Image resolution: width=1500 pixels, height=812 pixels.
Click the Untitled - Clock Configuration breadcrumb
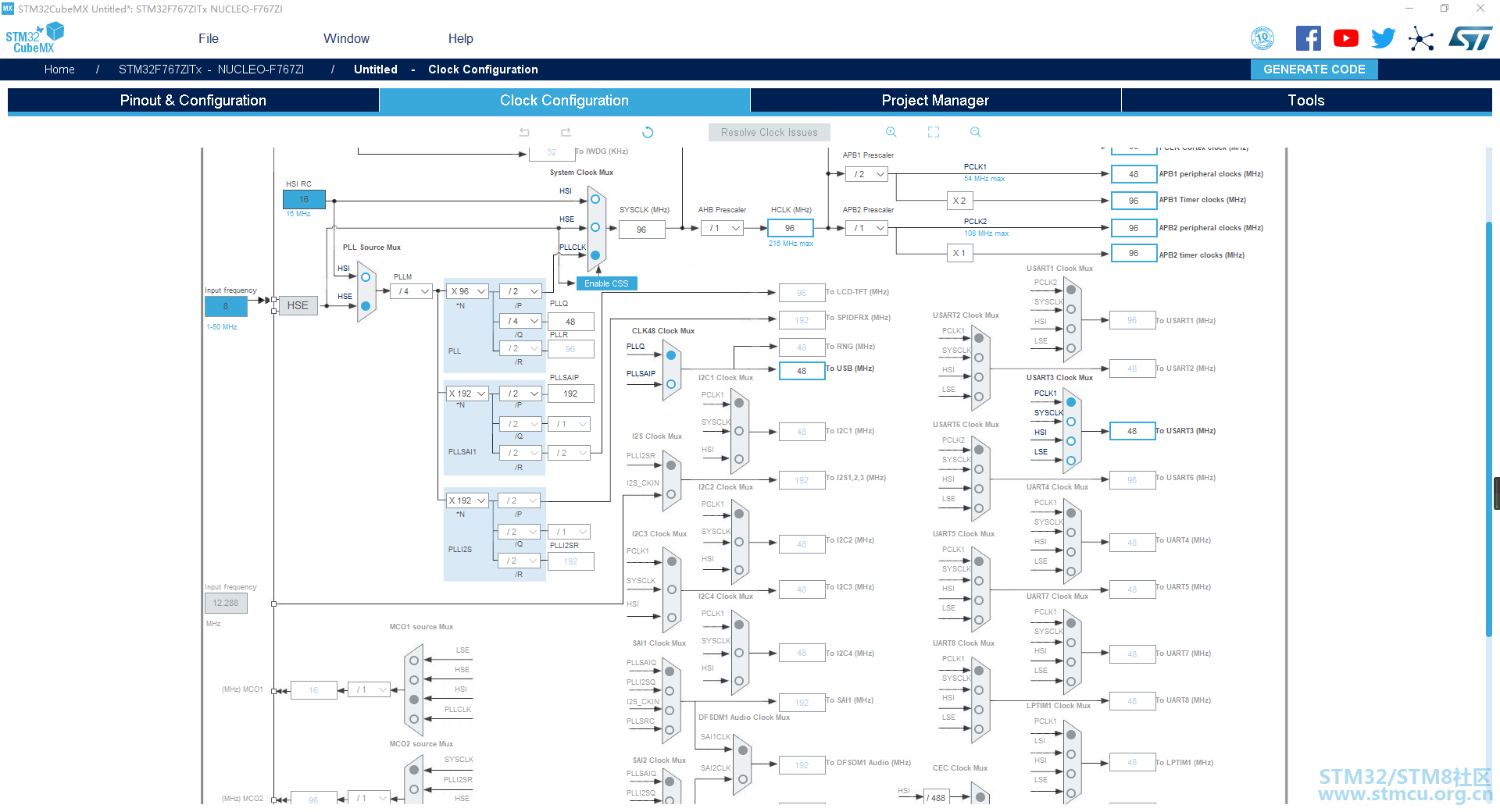point(445,69)
